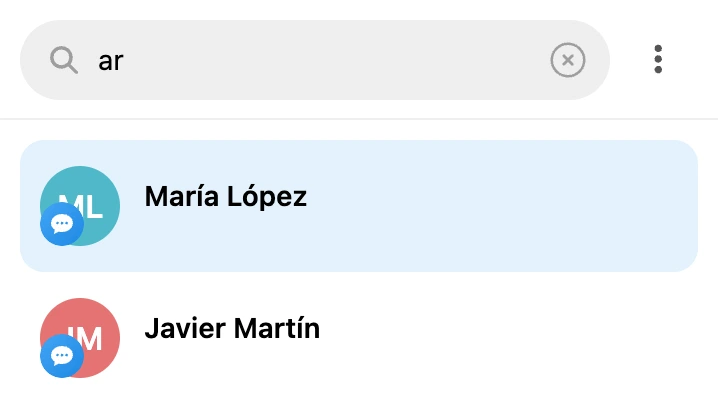
Task: Click the magnifying glass search icon
Action: click(64, 60)
